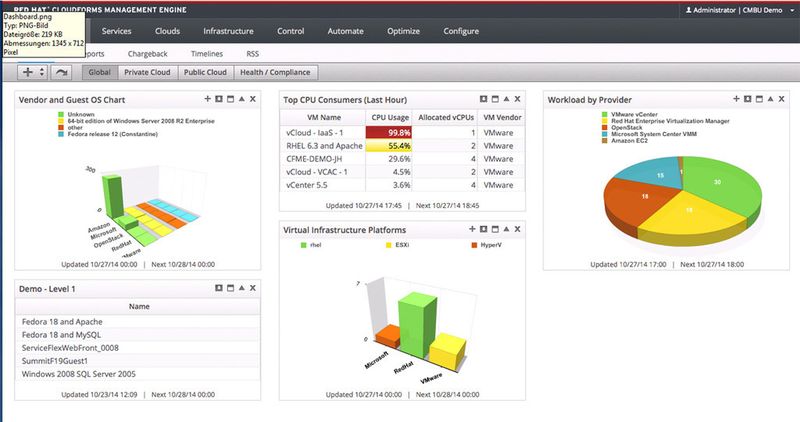Remove the Top CPU Consumers widget
The width and height of the screenshot is (800, 422).
click(517, 99)
